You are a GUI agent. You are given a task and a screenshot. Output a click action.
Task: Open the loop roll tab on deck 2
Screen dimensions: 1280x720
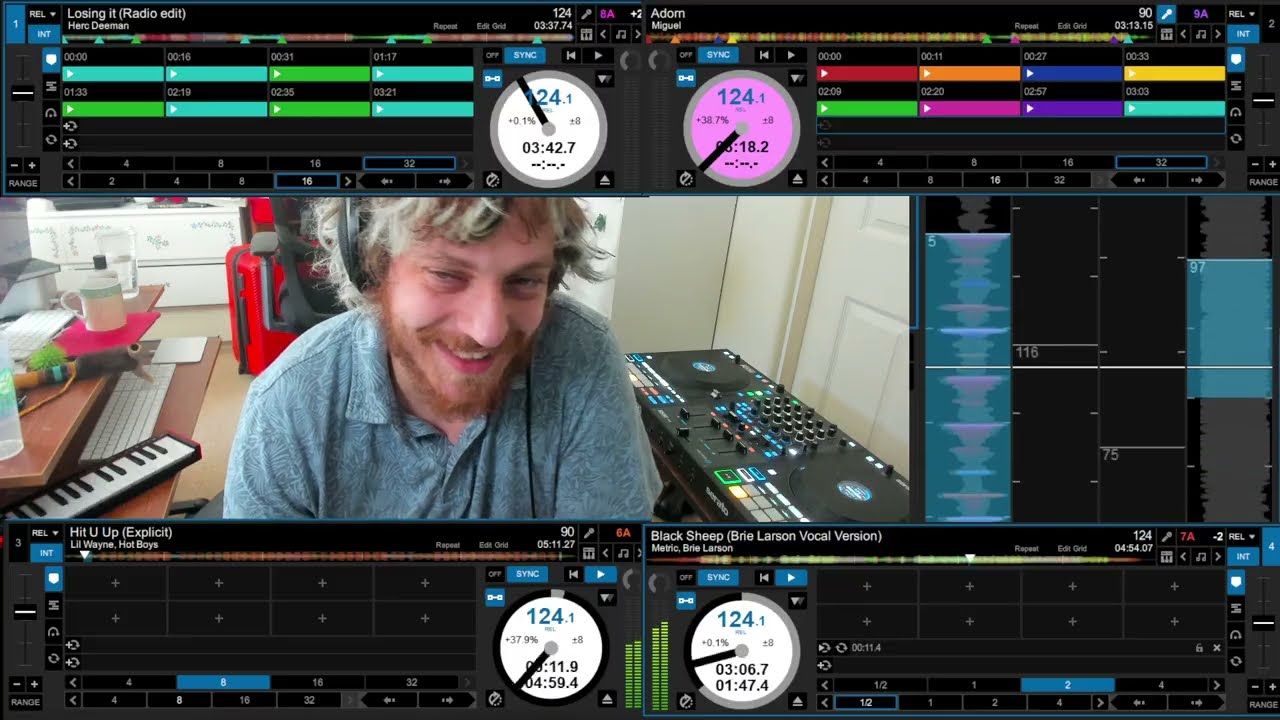(x=1236, y=139)
